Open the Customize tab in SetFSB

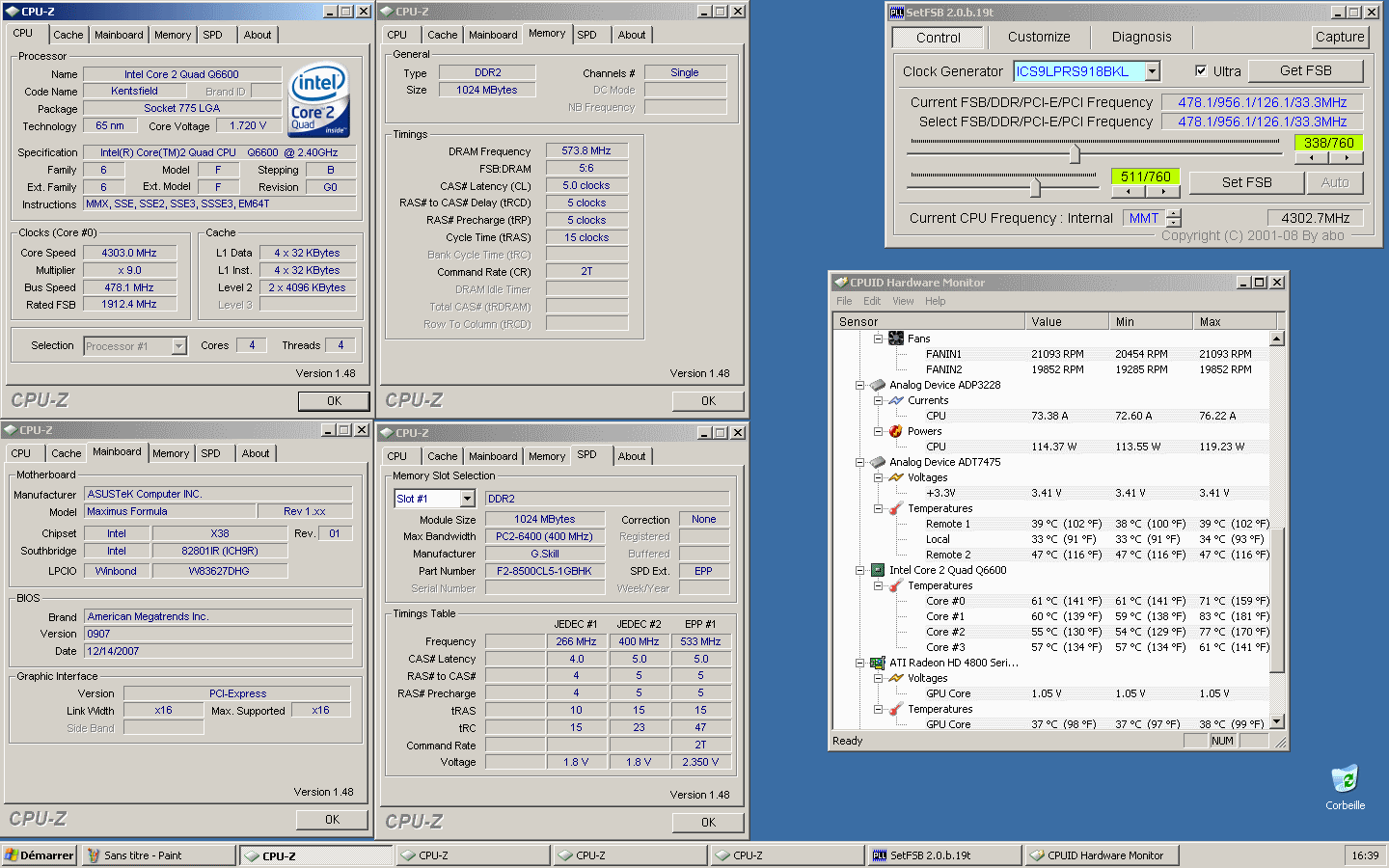[x=1039, y=37]
